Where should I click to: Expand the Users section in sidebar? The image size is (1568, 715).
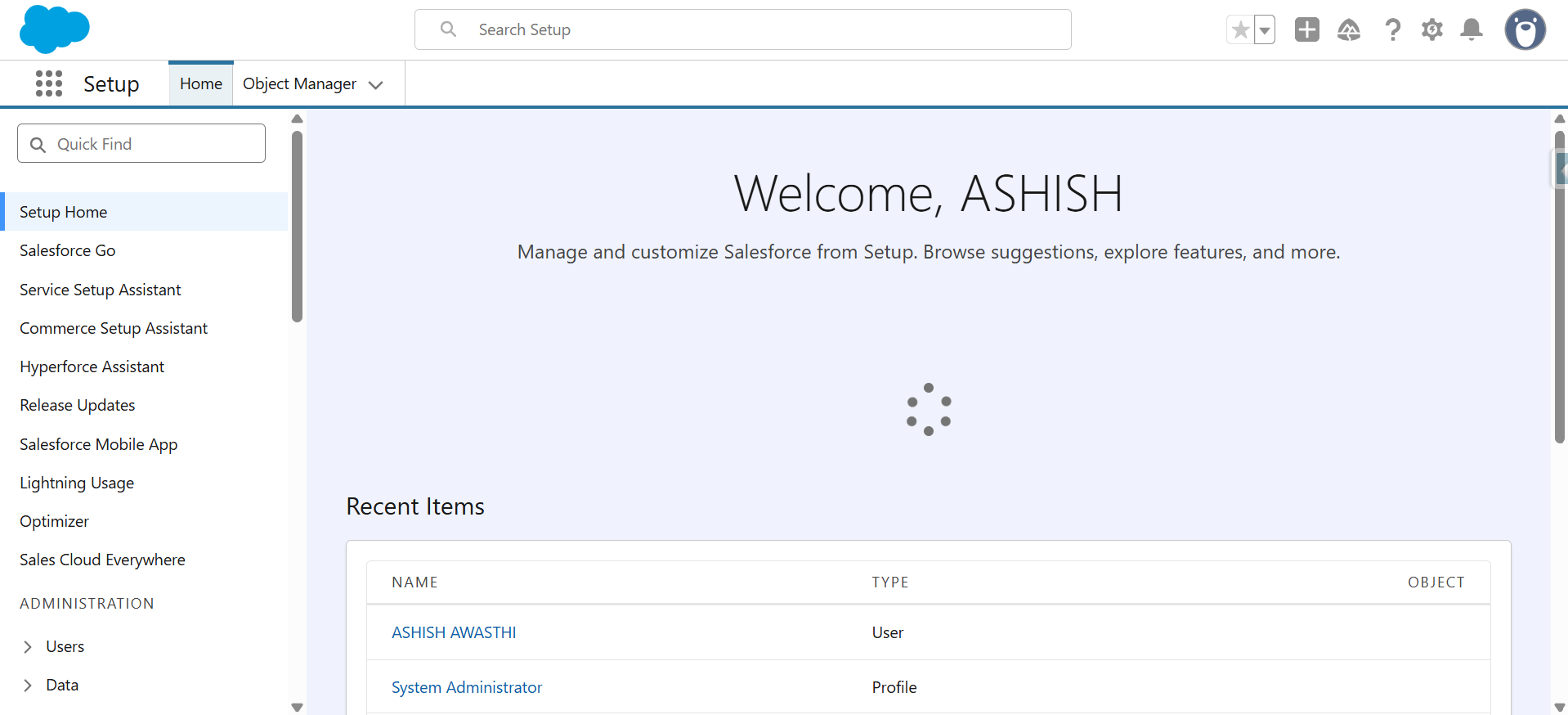(28, 647)
